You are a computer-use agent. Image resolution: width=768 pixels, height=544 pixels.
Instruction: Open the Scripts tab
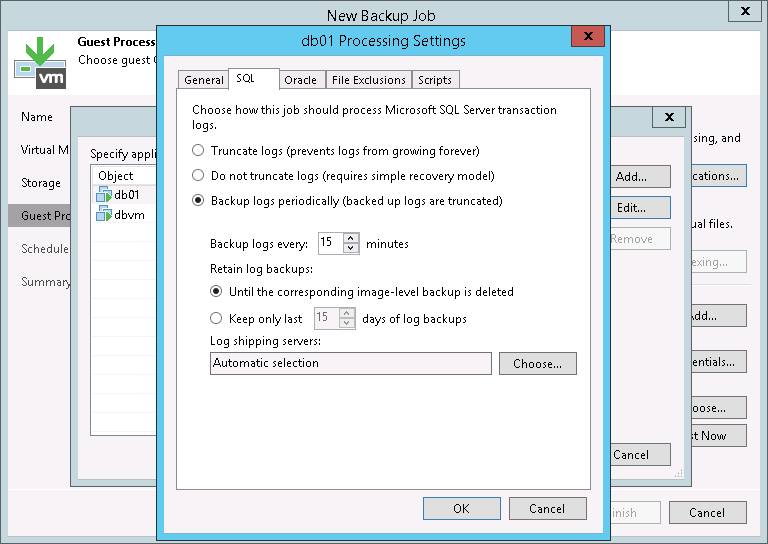(435, 80)
